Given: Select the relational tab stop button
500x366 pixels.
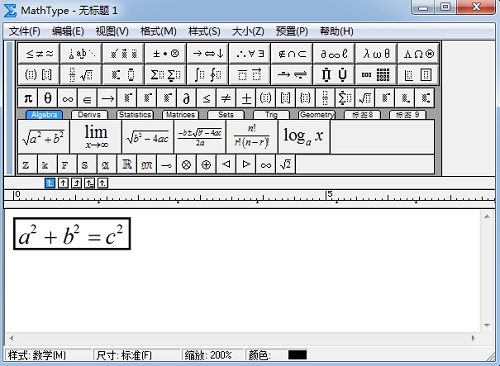Looking at the screenshot, I should coord(89,183).
